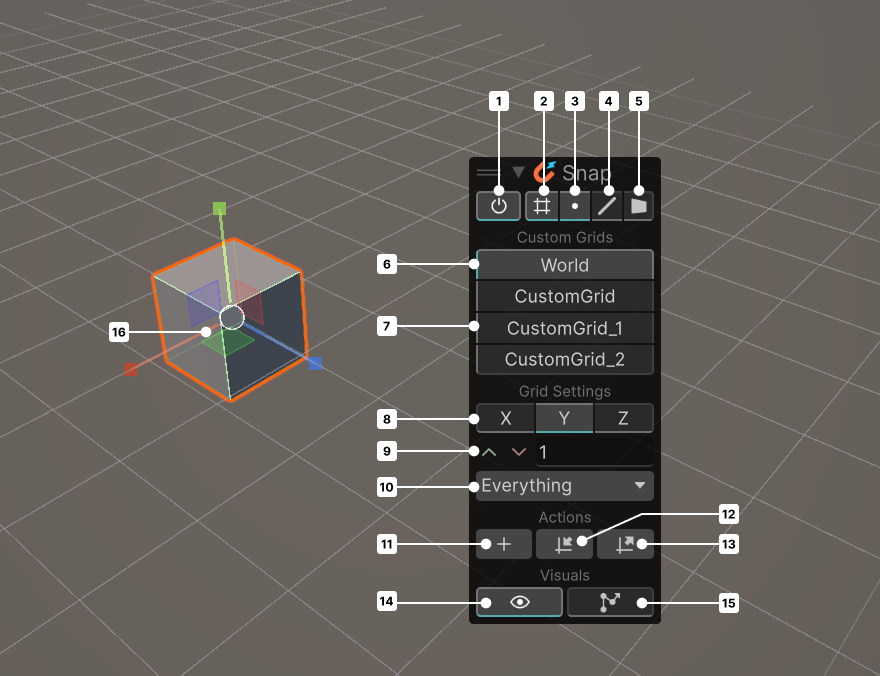Increase grid size with the up chevron
Screen dimensions: 880x676
point(489,452)
